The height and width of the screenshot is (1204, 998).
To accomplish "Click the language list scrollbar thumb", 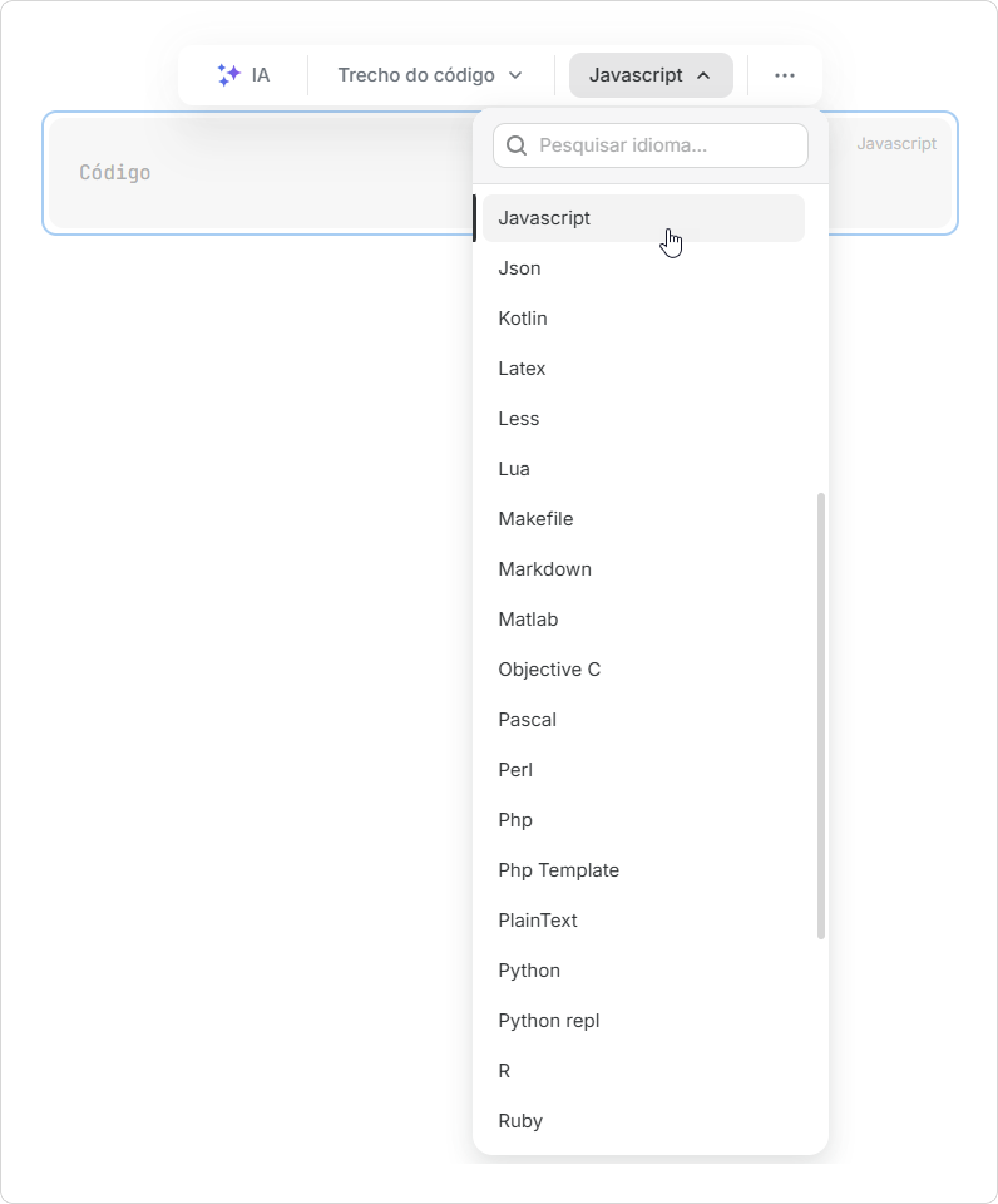I will 821,716.
